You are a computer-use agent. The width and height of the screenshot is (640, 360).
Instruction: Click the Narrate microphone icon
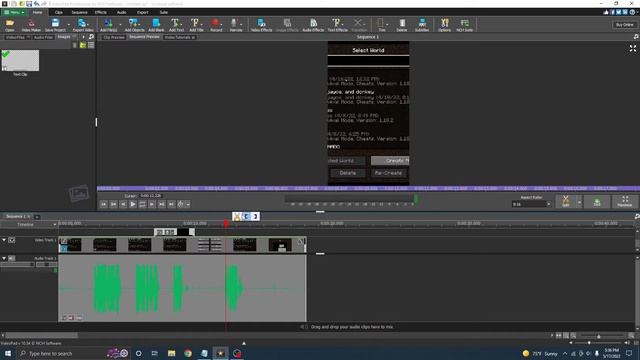pyautogui.click(x=235, y=25)
